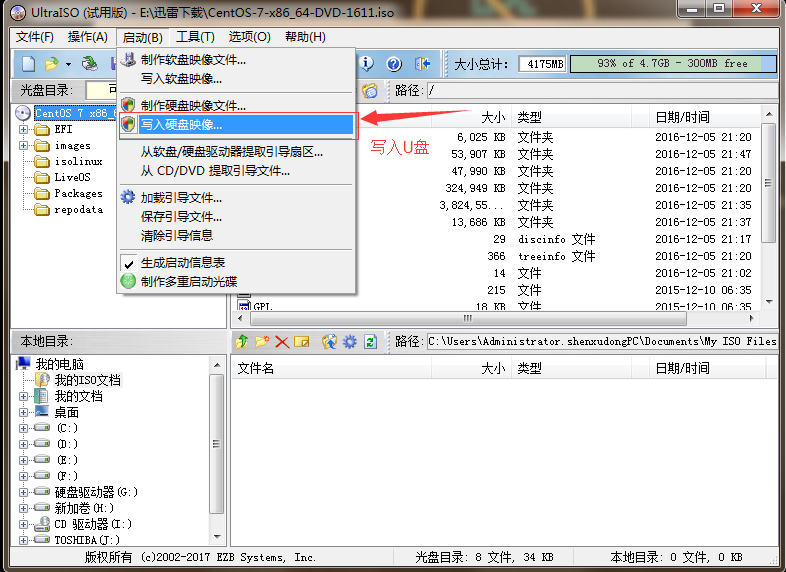
Task: Click the 日期/时间 column header in ISO list
Action: (x=705, y=117)
